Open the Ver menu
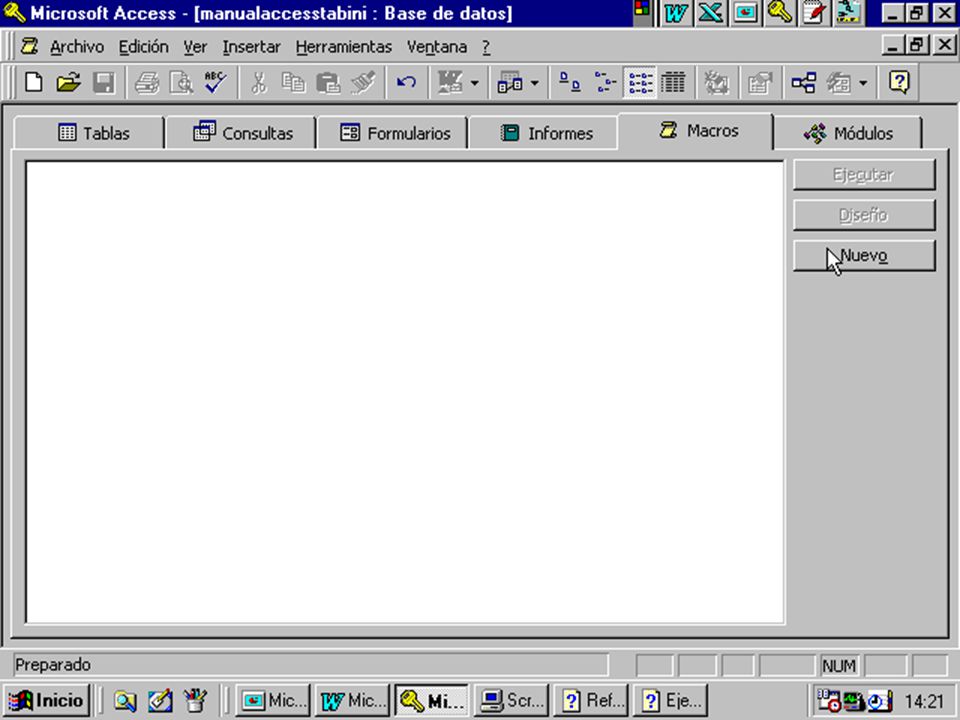Screen dimensions: 960x720 [x=195, y=47]
